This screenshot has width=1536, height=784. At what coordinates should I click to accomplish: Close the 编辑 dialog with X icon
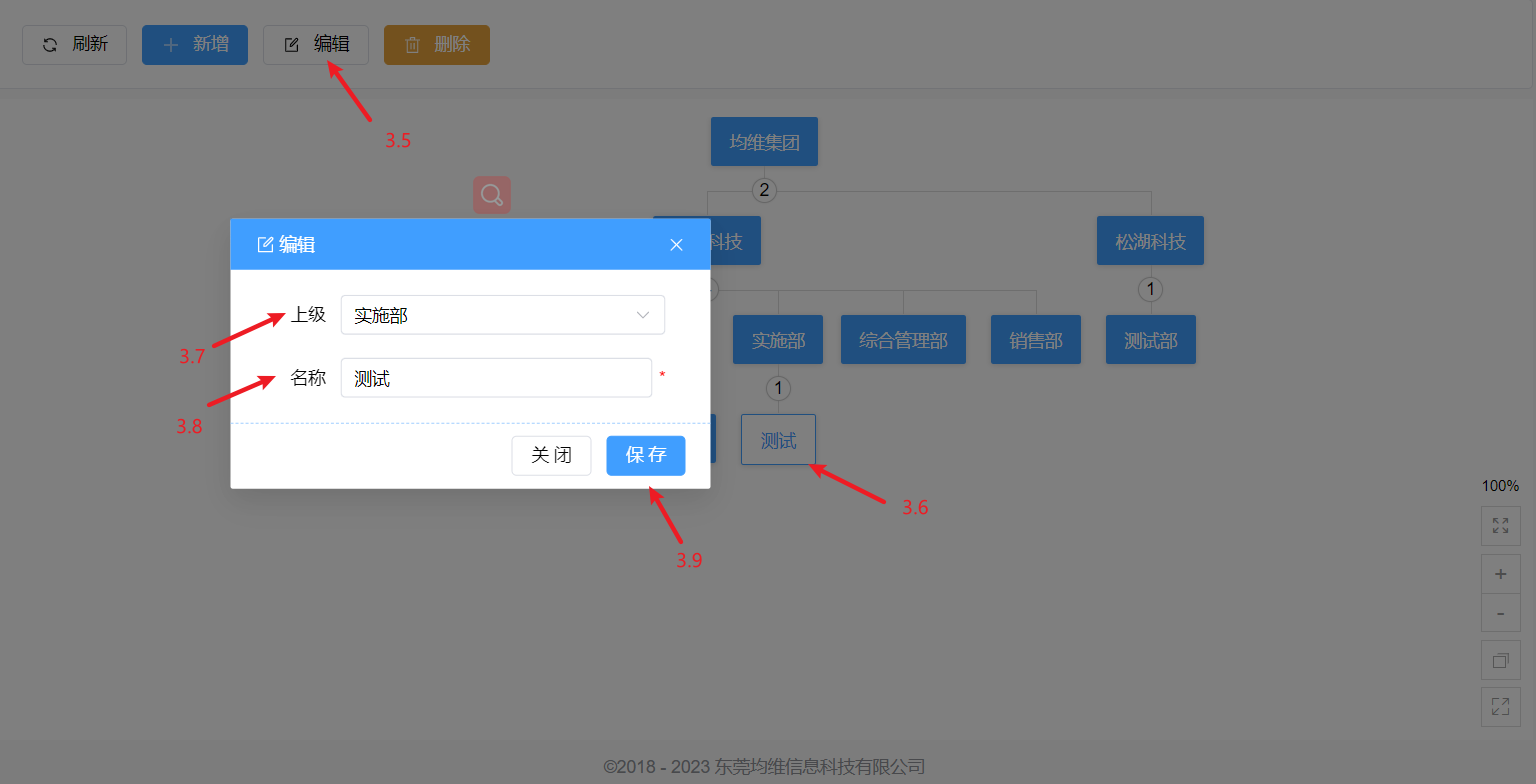coord(676,245)
